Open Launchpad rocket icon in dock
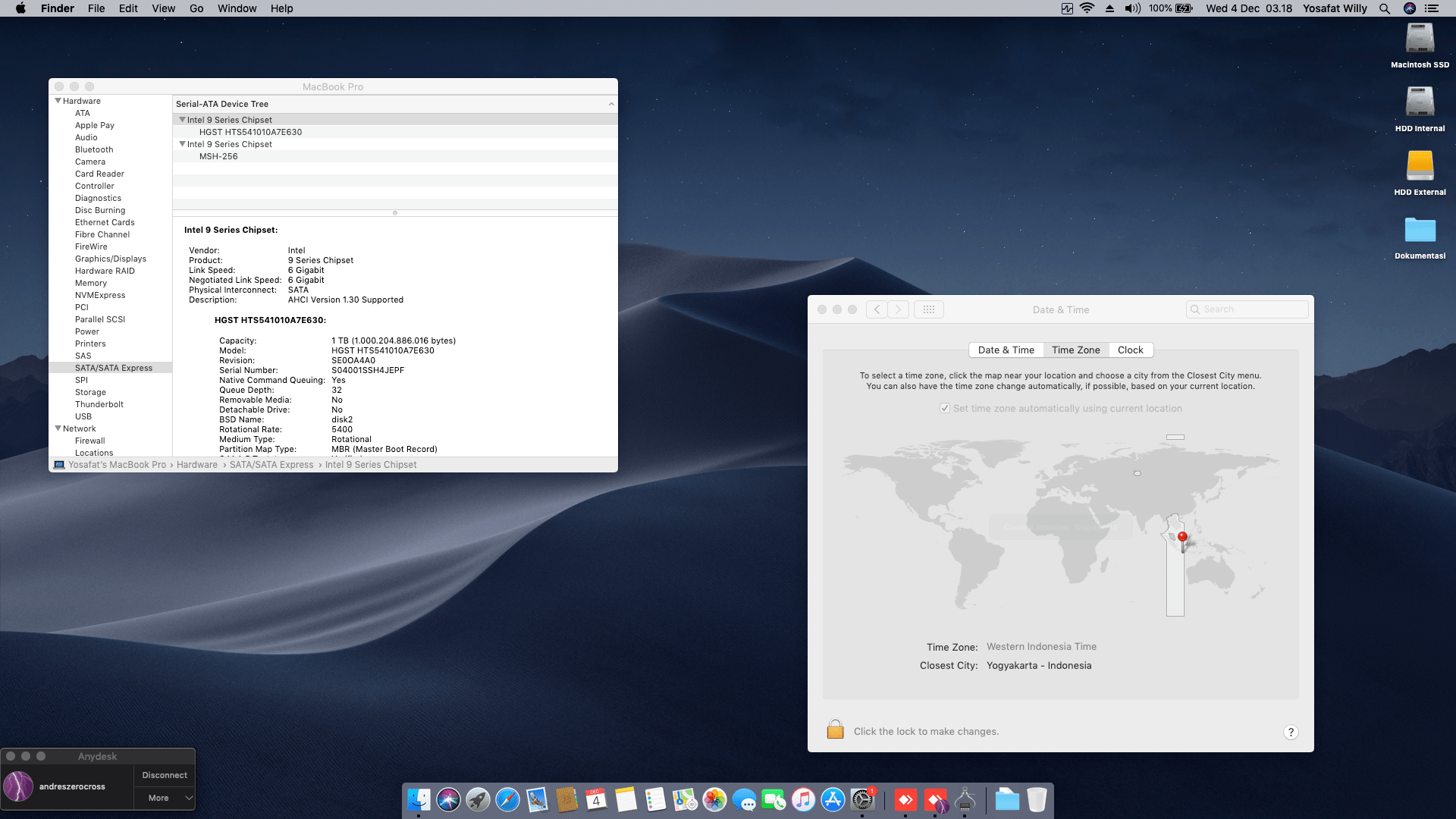 point(478,799)
